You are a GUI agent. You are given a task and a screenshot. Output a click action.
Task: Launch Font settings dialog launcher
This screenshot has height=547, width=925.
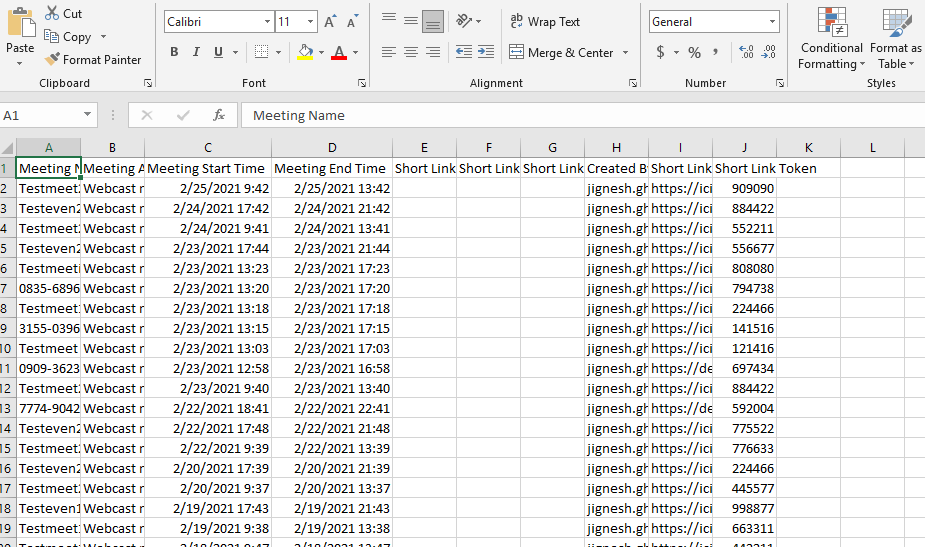[362, 83]
